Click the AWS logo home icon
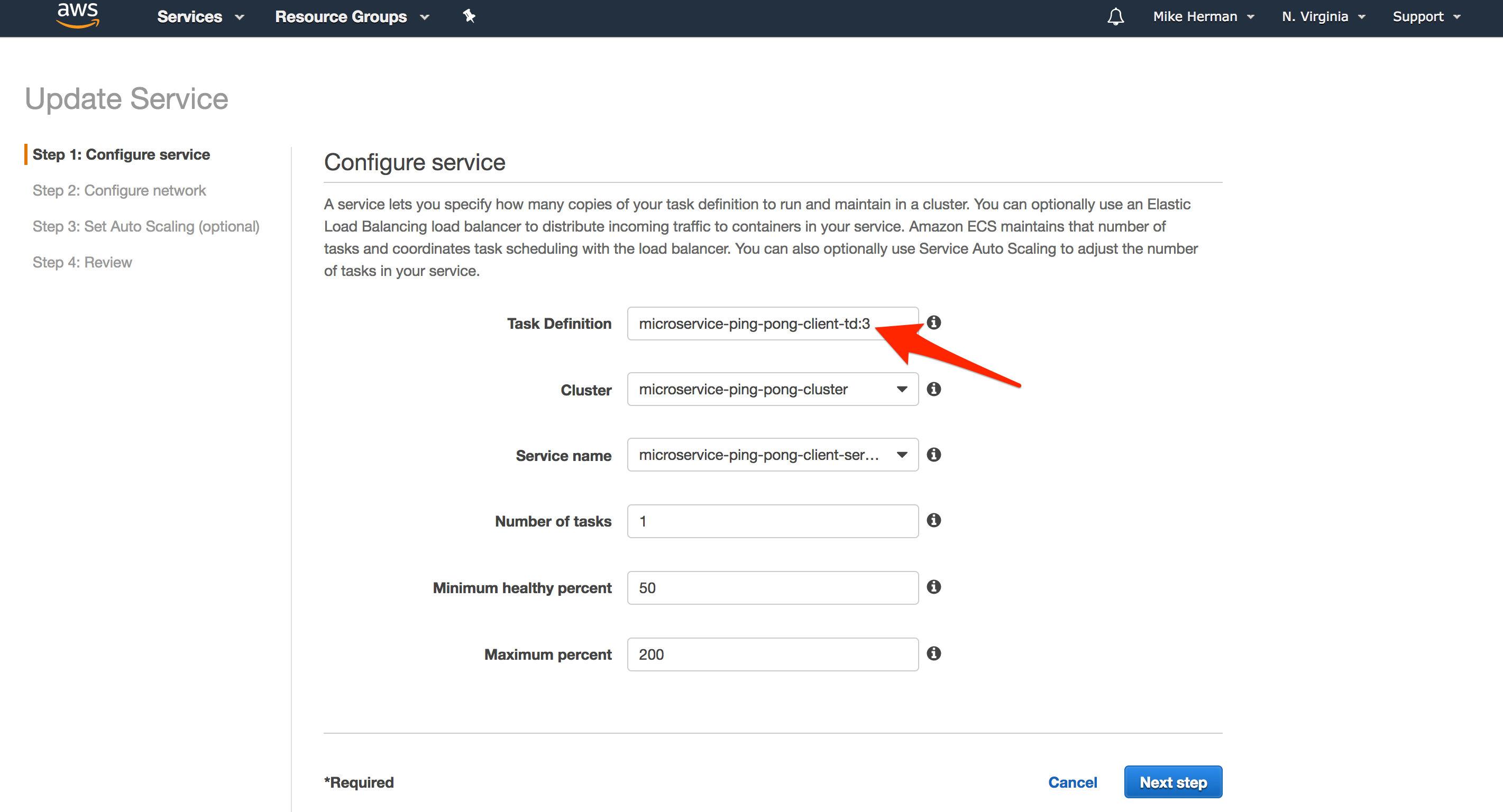1503x812 pixels. (x=78, y=16)
